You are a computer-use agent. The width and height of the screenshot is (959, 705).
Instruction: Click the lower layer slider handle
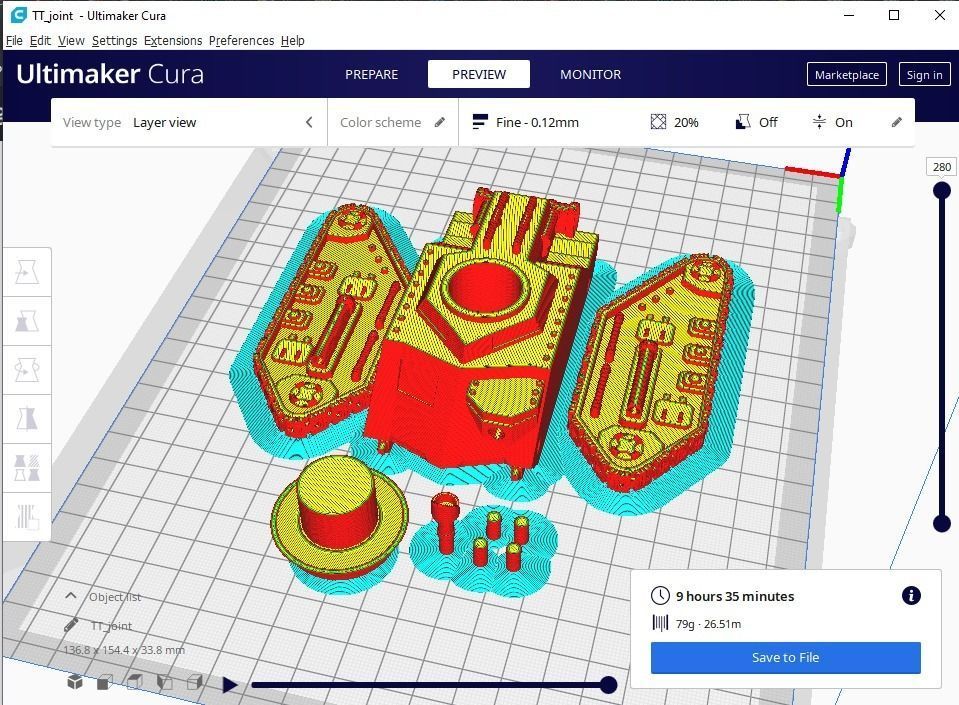point(942,523)
